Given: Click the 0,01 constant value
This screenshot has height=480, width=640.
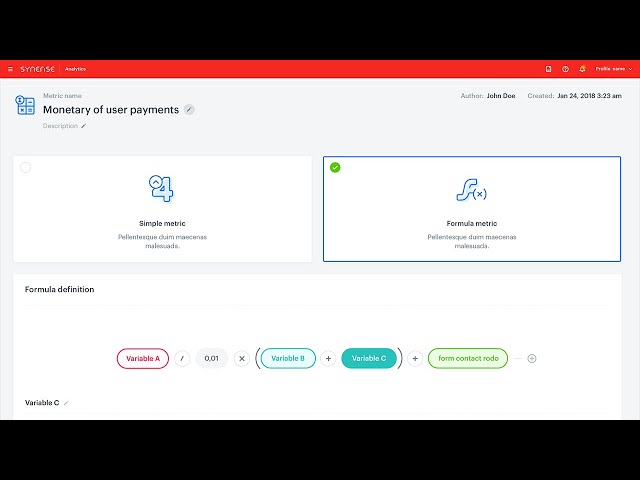Looking at the screenshot, I should (211, 358).
